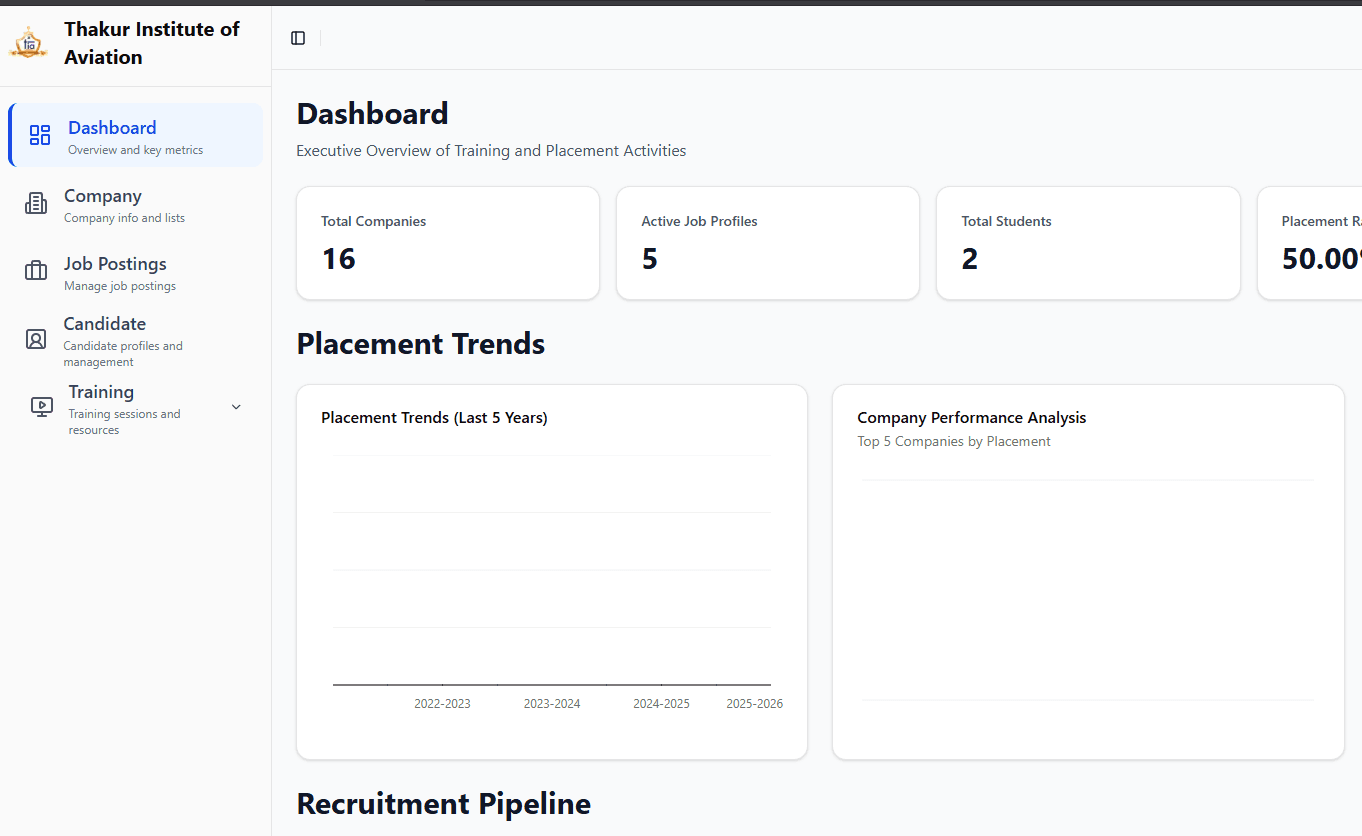Click 'Overview and key metrics' description

[x=136, y=150]
